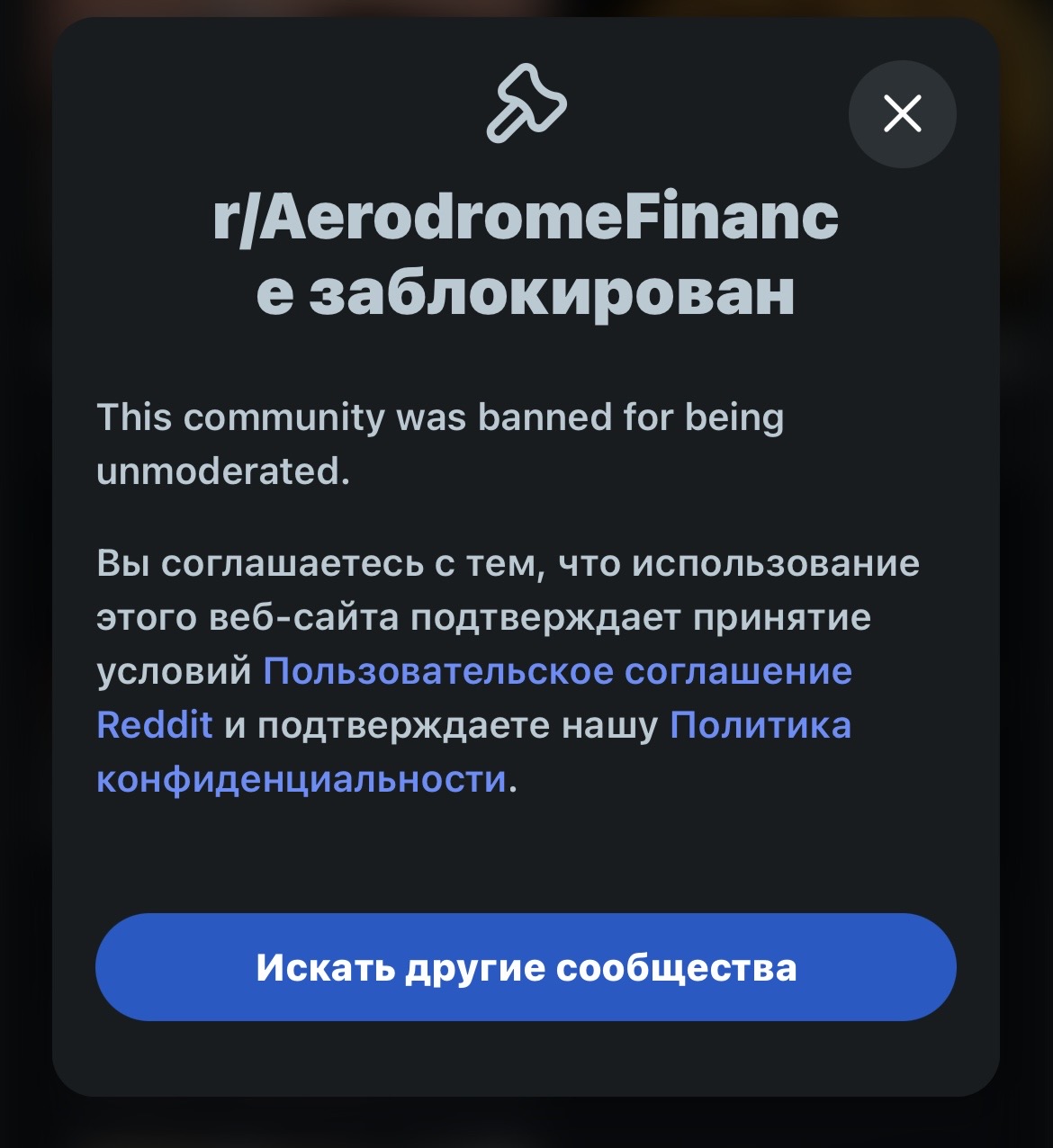Click the word Reddit in the agreement link
1053x1148 pixels.
[155, 725]
